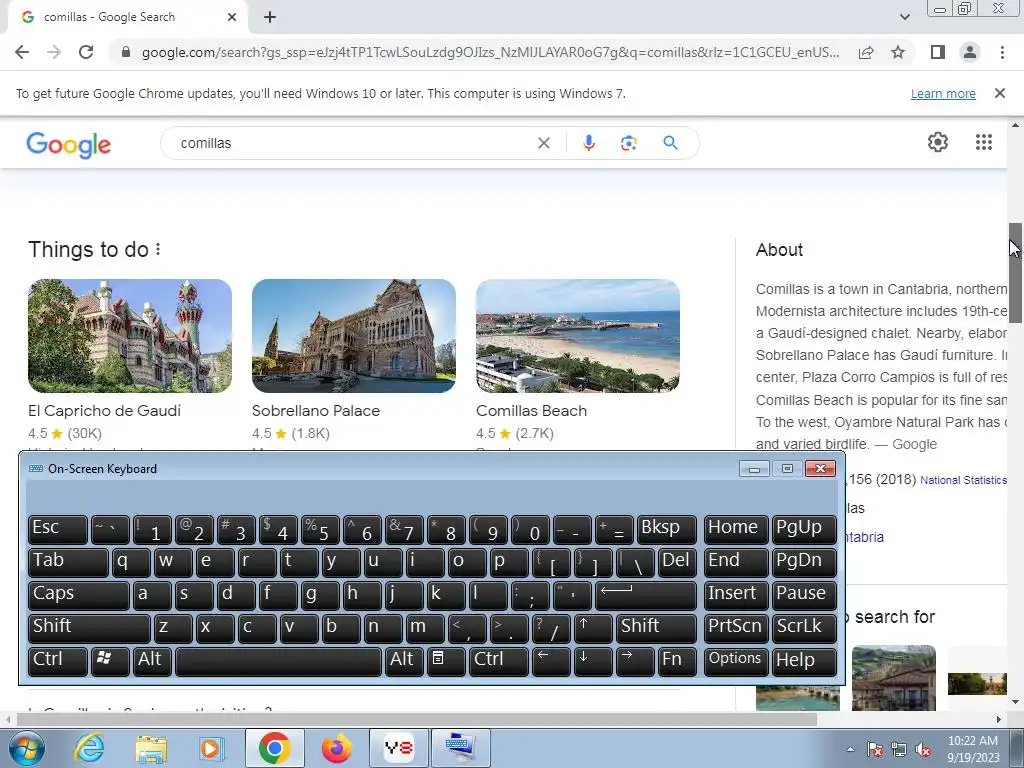Go to the Google logo homepage
The height and width of the screenshot is (768, 1024).
click(x=69, y=144)
